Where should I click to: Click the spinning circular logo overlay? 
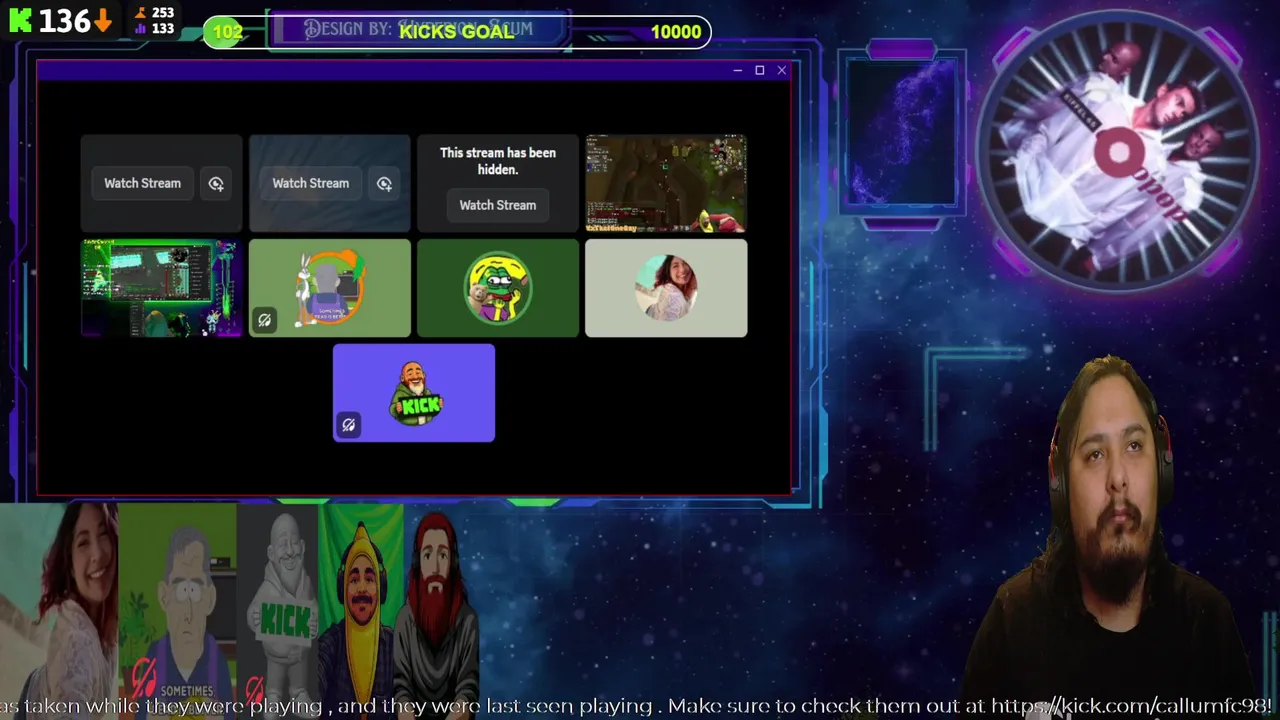1119,153
